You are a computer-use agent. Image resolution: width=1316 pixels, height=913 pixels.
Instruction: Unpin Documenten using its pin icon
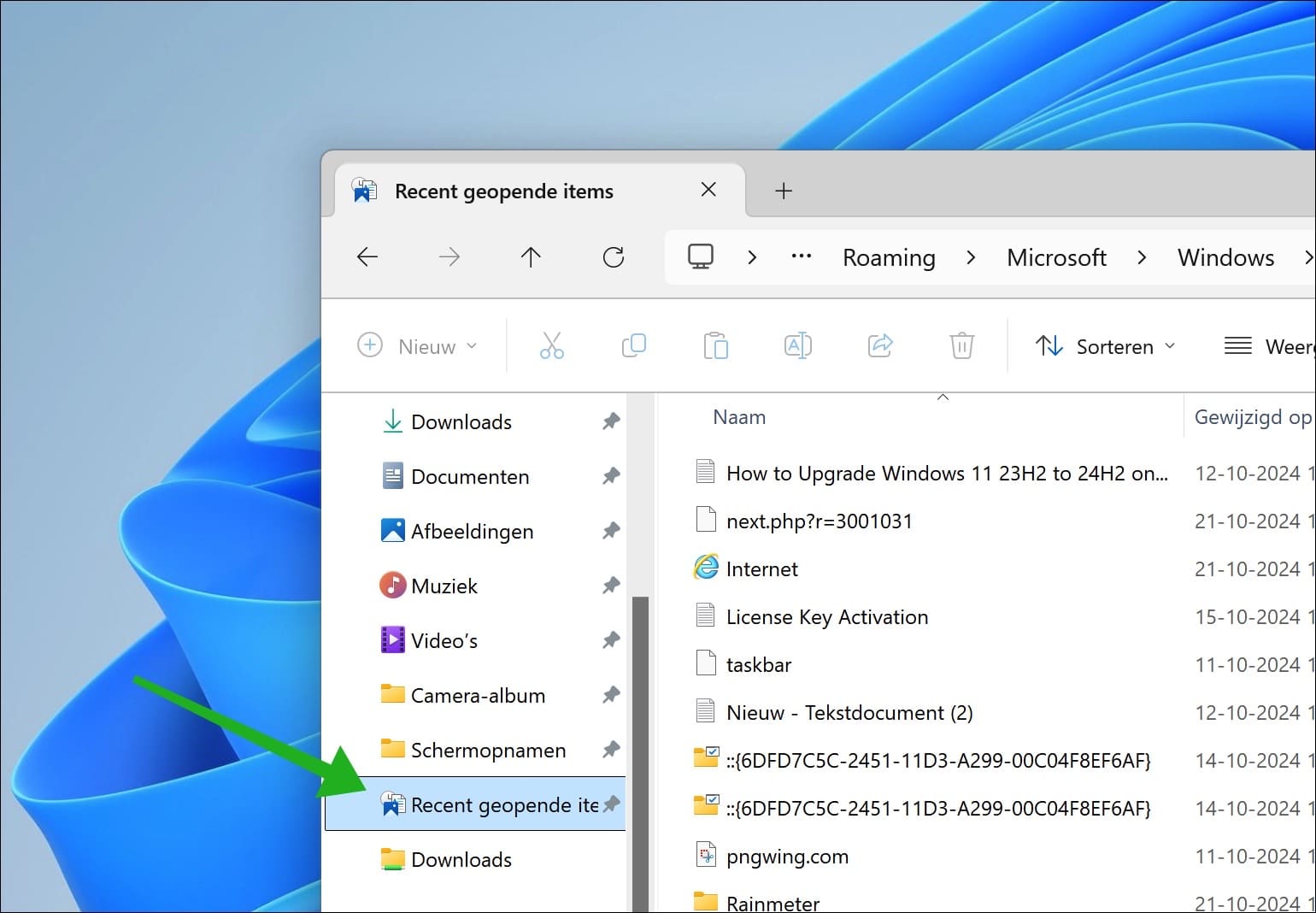(611, 476)
